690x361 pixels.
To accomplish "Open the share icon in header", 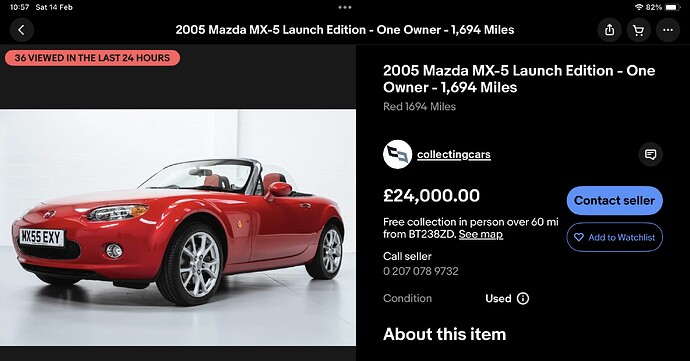I will click(x=609, y=30).
